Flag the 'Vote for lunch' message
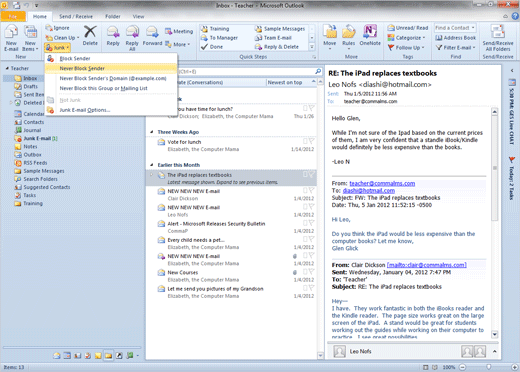Screen dimensions: 520x372 coord(311,141)
